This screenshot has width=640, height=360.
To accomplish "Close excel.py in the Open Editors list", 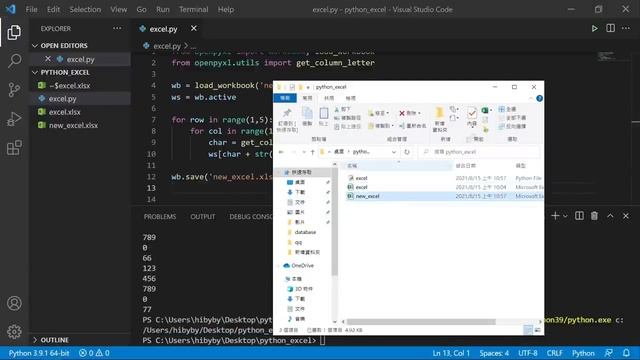I will [48, 59].
